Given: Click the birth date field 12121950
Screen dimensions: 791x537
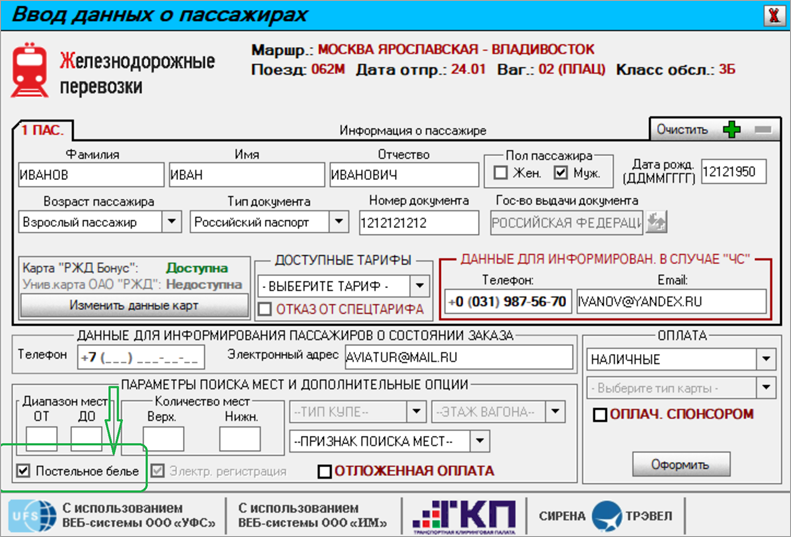Looking at the screenshot, I should [x=733, y=172].
